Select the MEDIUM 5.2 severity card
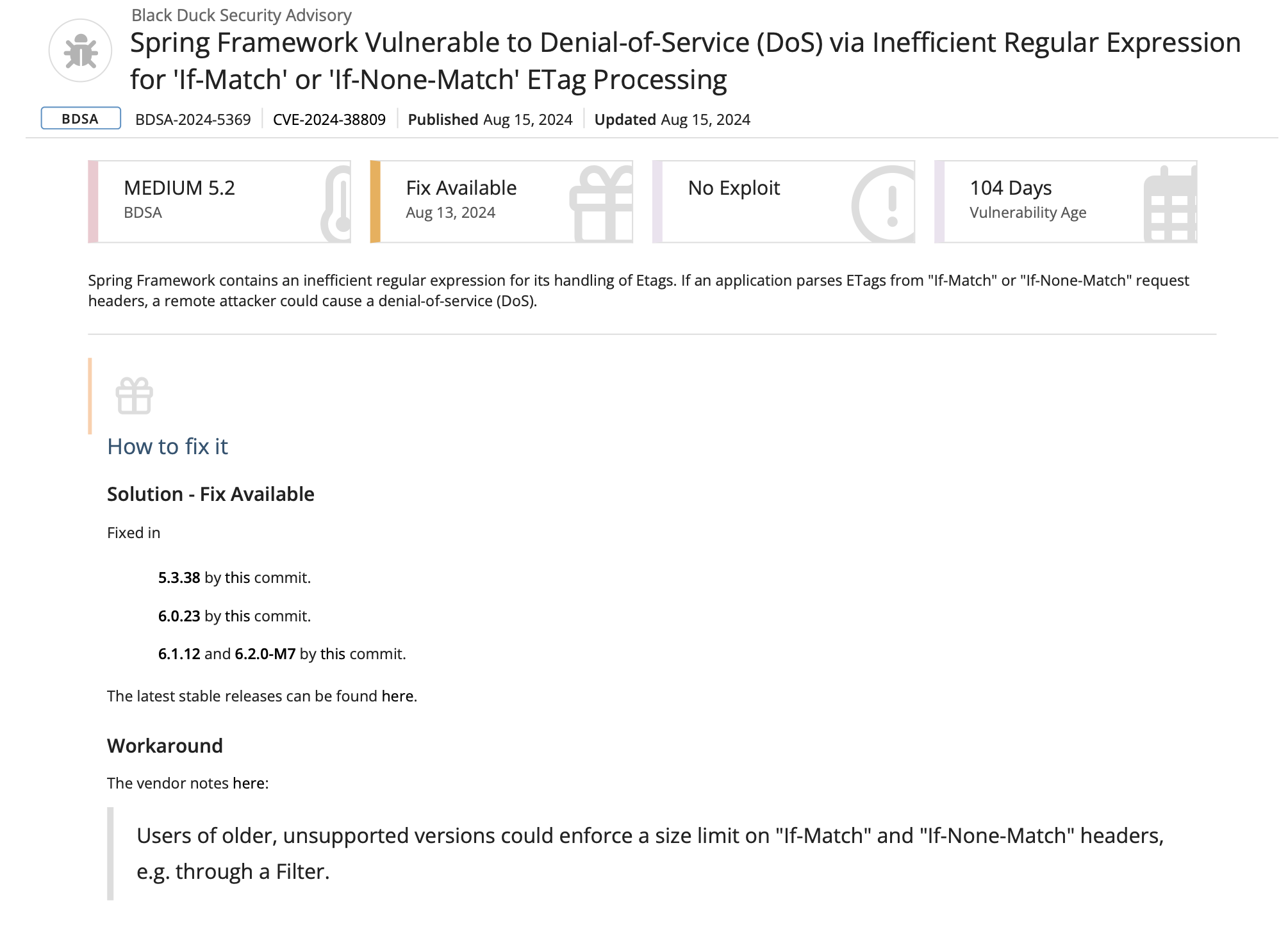Screen dimensions: 1288x925 click(219, 202)
